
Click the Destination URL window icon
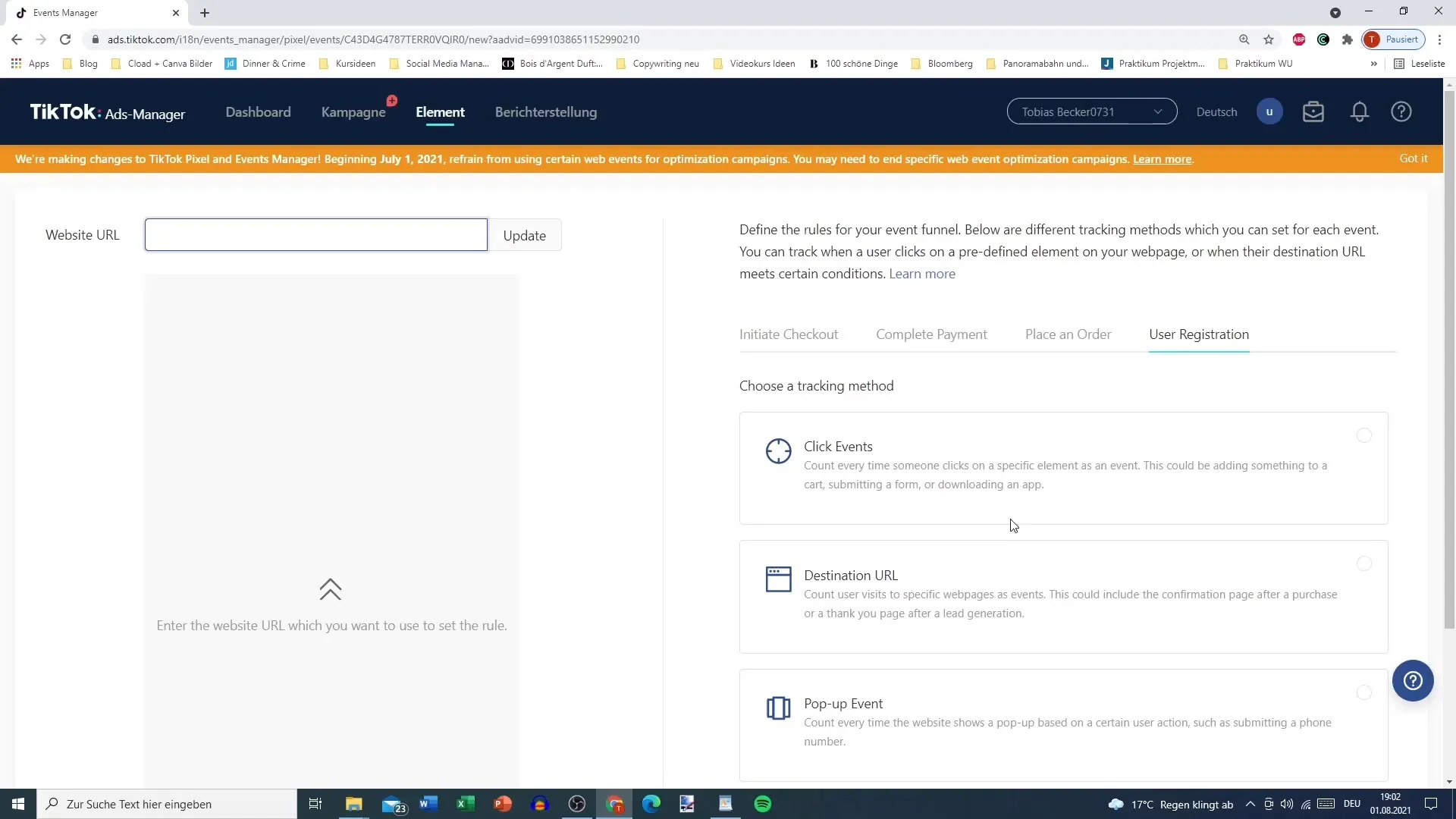point(778,579)
